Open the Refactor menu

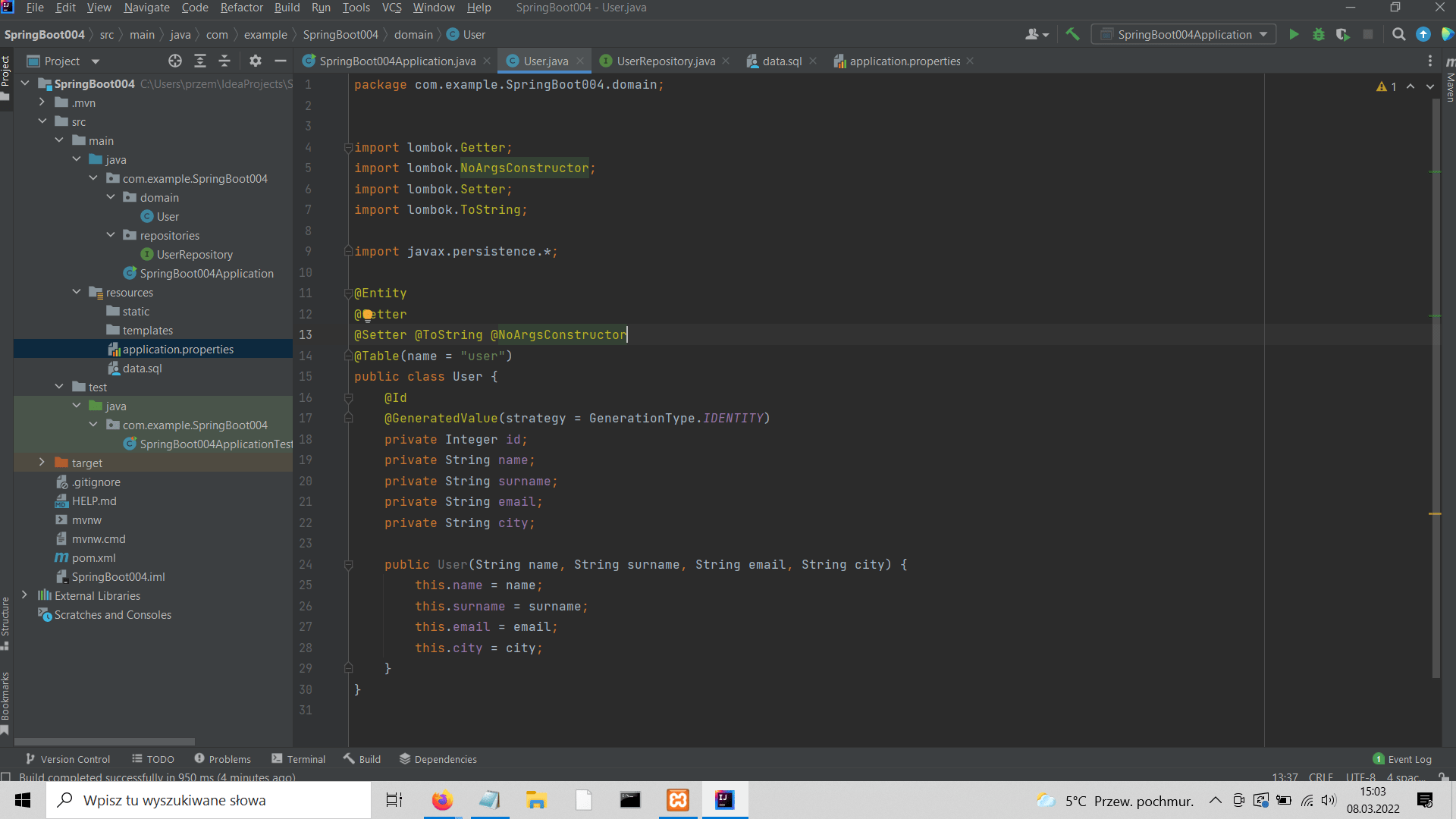[x=241, y=7]
